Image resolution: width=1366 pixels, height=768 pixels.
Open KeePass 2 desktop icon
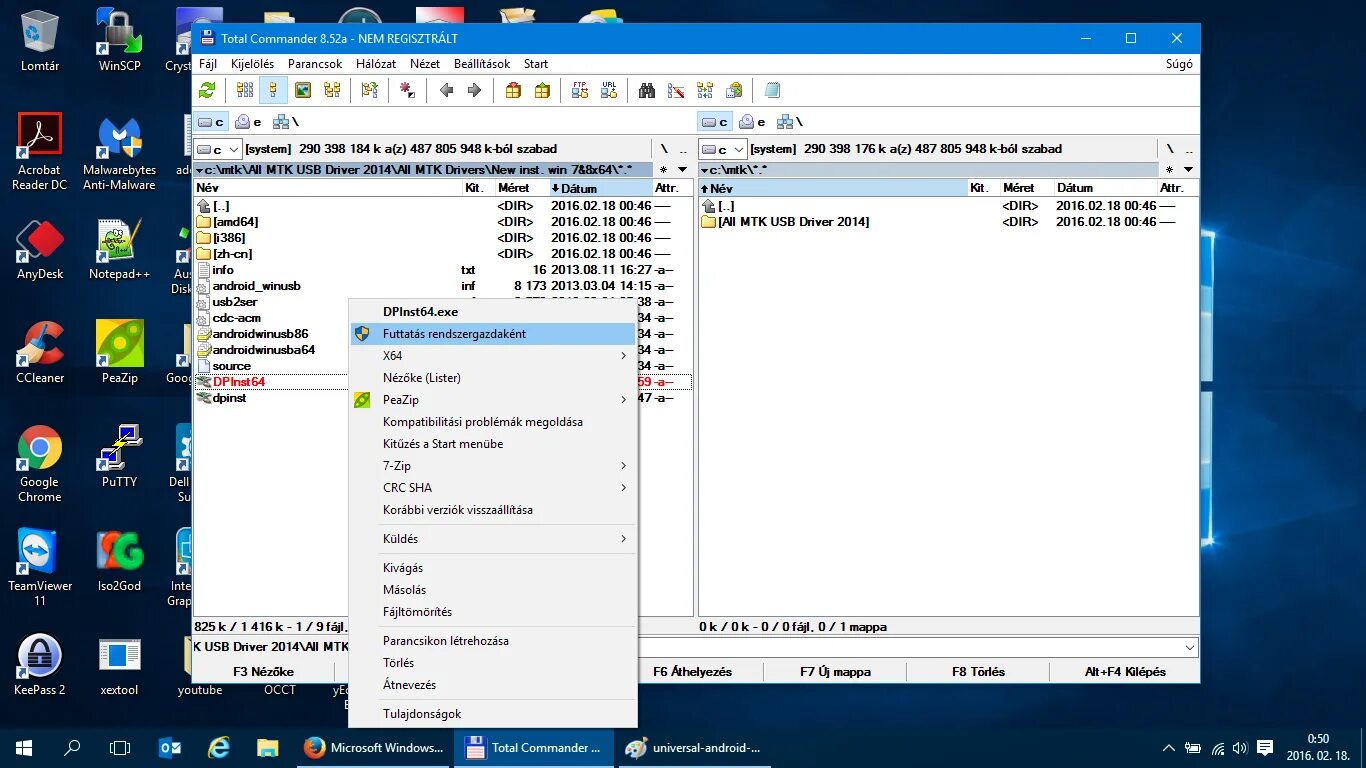(x=40, y=664)
